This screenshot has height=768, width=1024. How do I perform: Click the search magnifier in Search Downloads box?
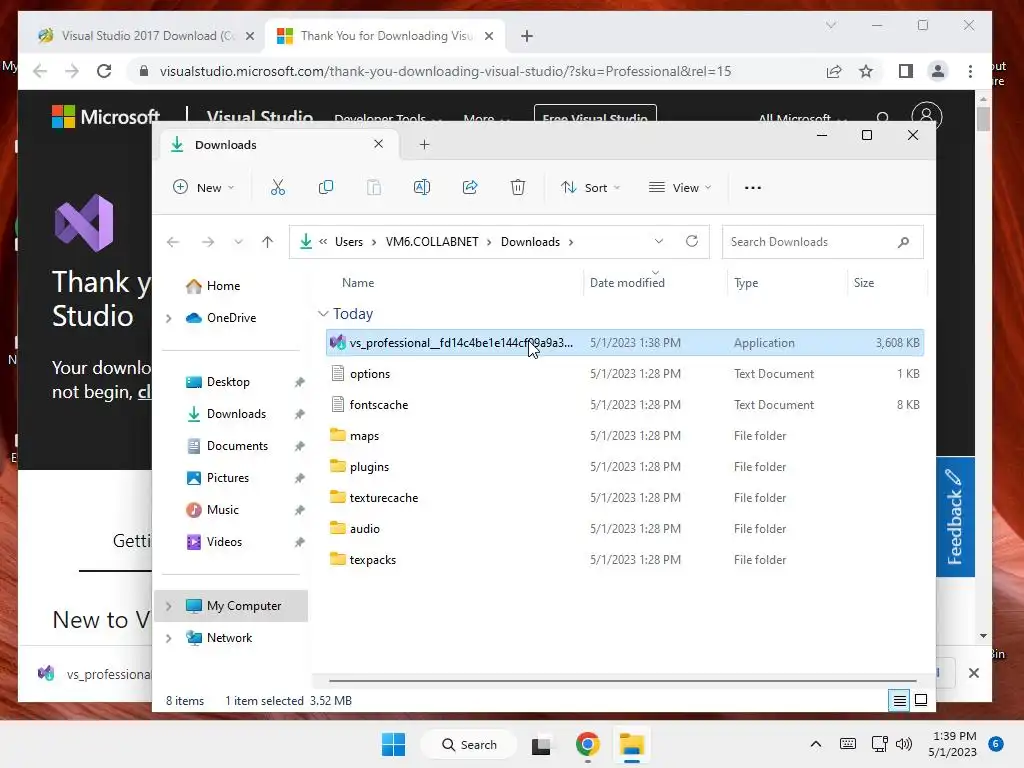coord(903,242)
